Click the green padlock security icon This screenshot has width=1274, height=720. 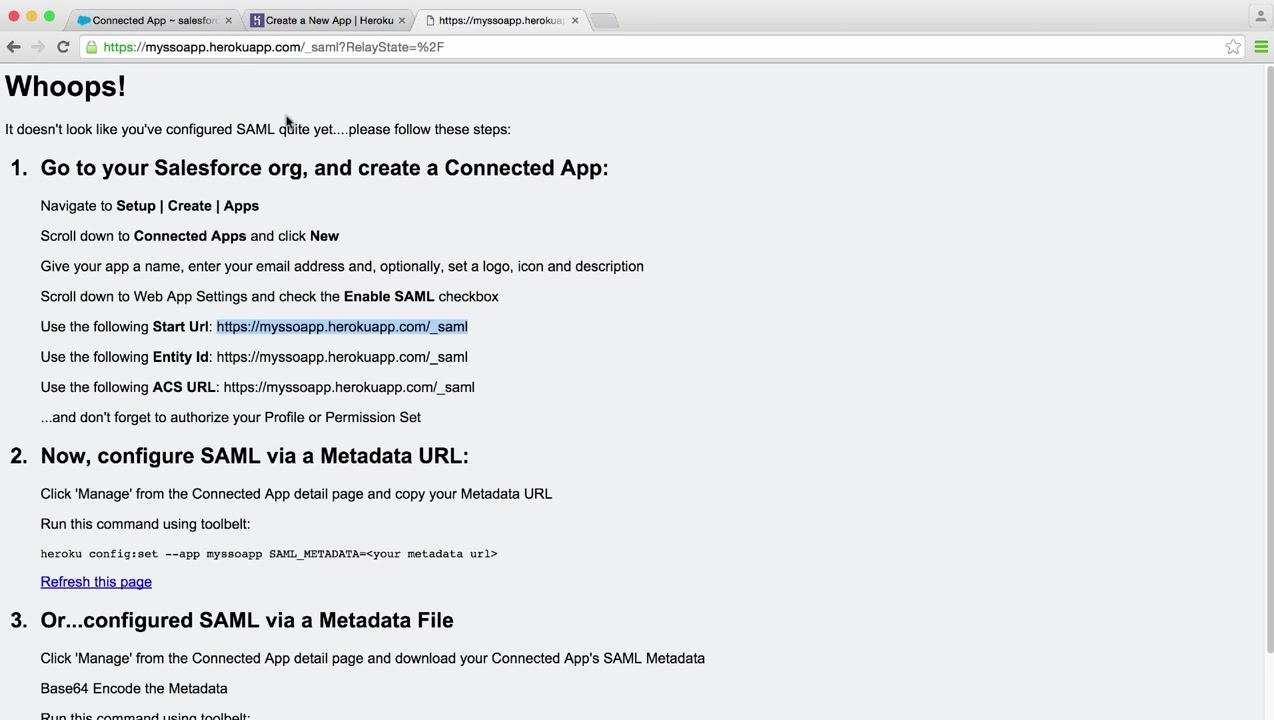click(x=92, y=47)
